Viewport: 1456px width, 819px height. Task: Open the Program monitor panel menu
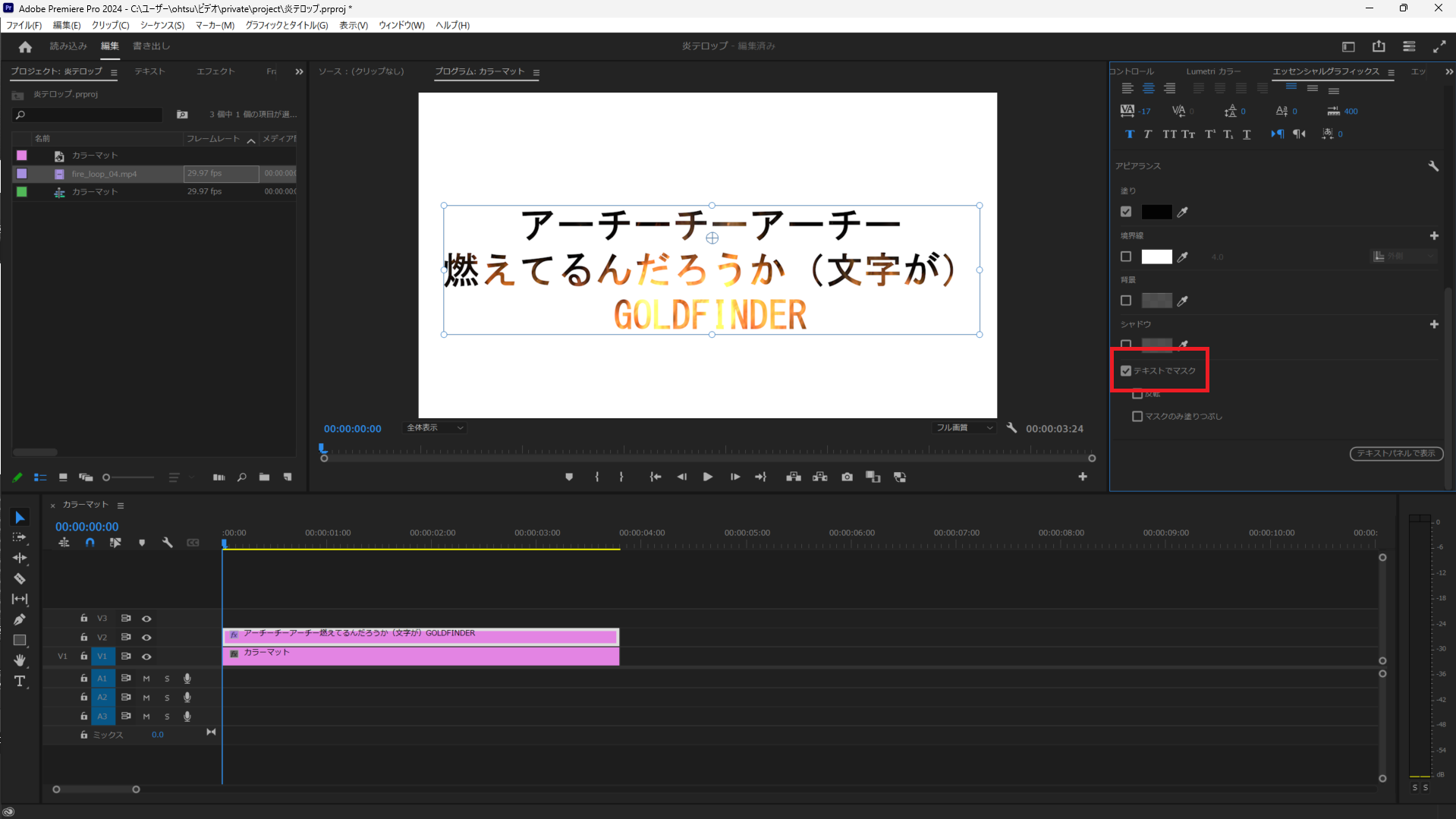536,73
